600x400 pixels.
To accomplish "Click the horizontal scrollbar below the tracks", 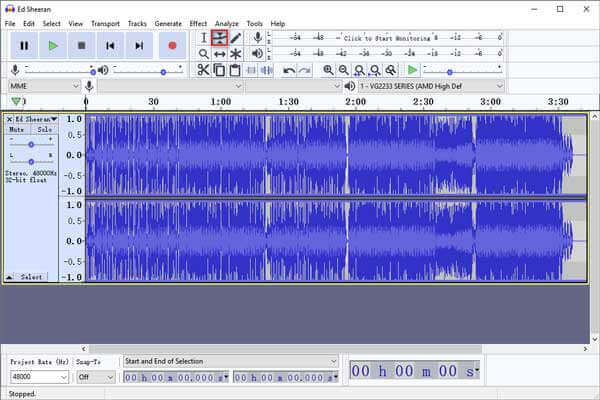I will point(285,349).
